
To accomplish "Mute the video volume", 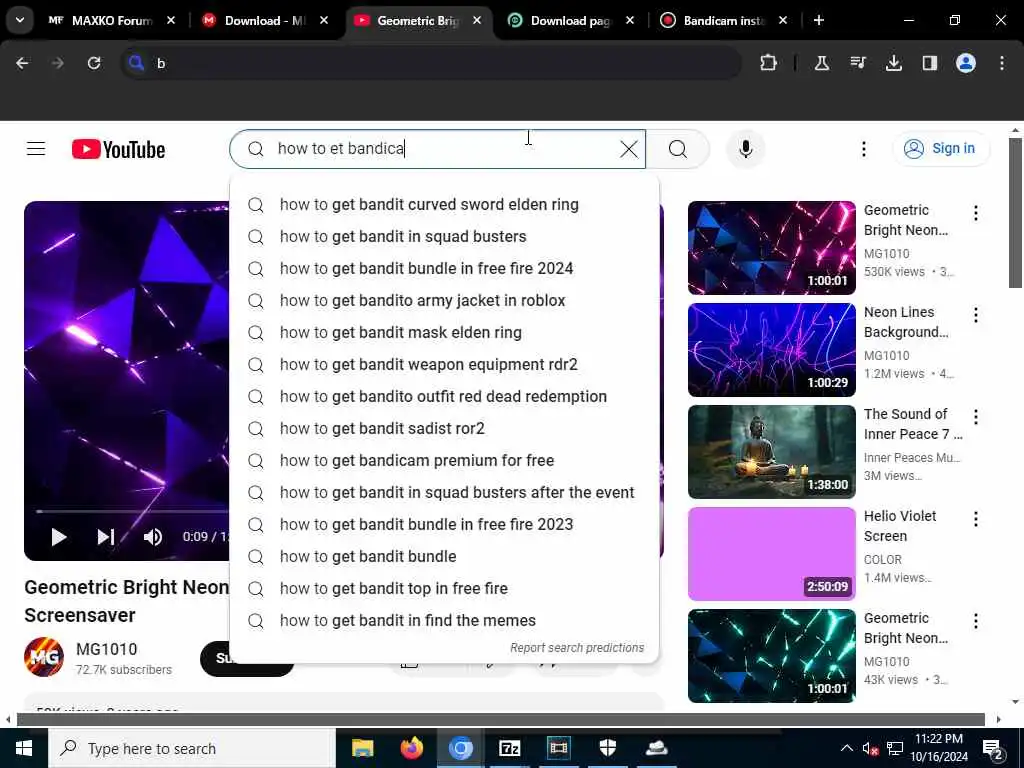I will [153, 537].
